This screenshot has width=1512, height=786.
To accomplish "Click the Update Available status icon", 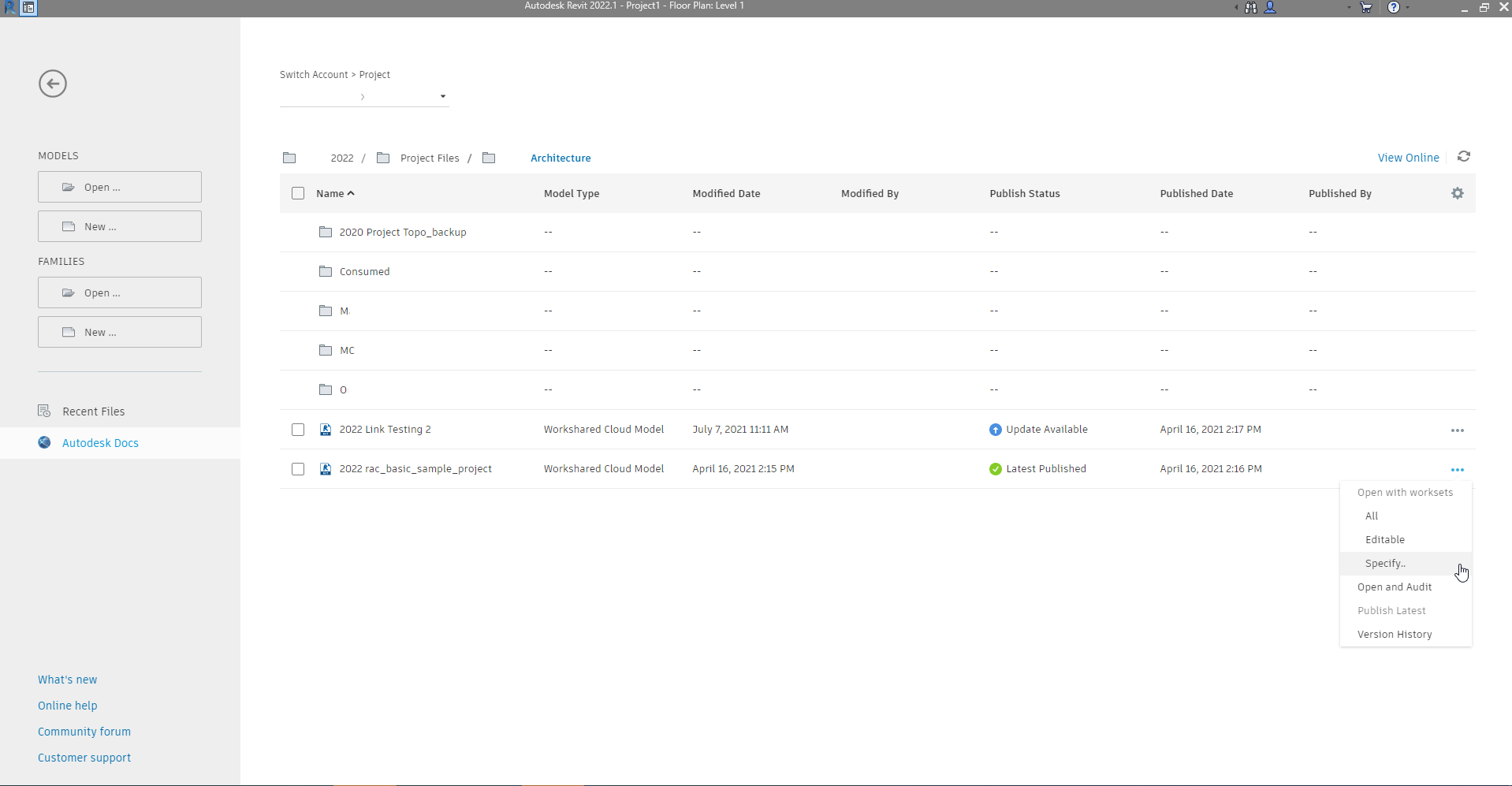I will [x=996, y=430].
